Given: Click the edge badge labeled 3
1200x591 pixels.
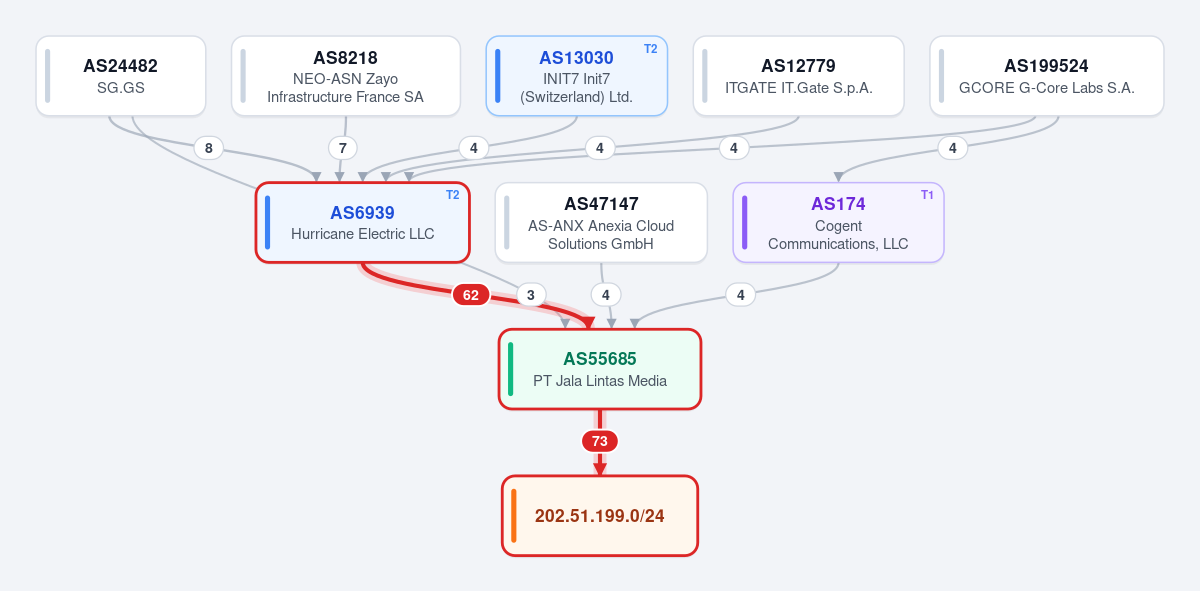Looking at the screenshot, I should point(531,295).
